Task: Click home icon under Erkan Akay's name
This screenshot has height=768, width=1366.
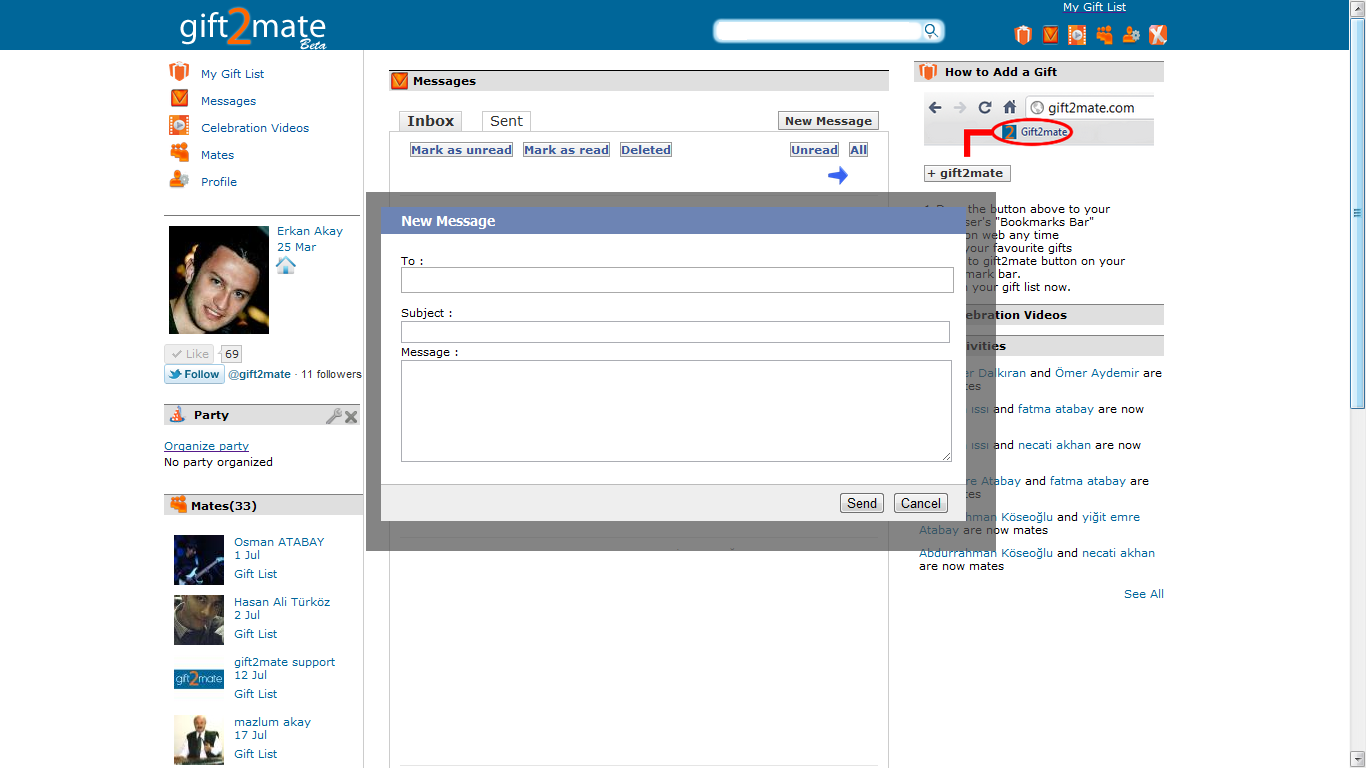Action: tap(286, 265)
